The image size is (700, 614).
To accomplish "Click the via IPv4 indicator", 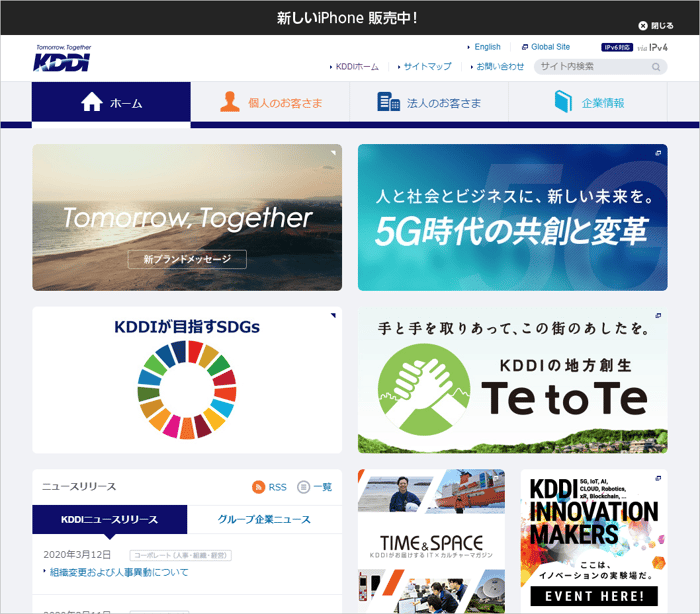I will pos(652,47).
